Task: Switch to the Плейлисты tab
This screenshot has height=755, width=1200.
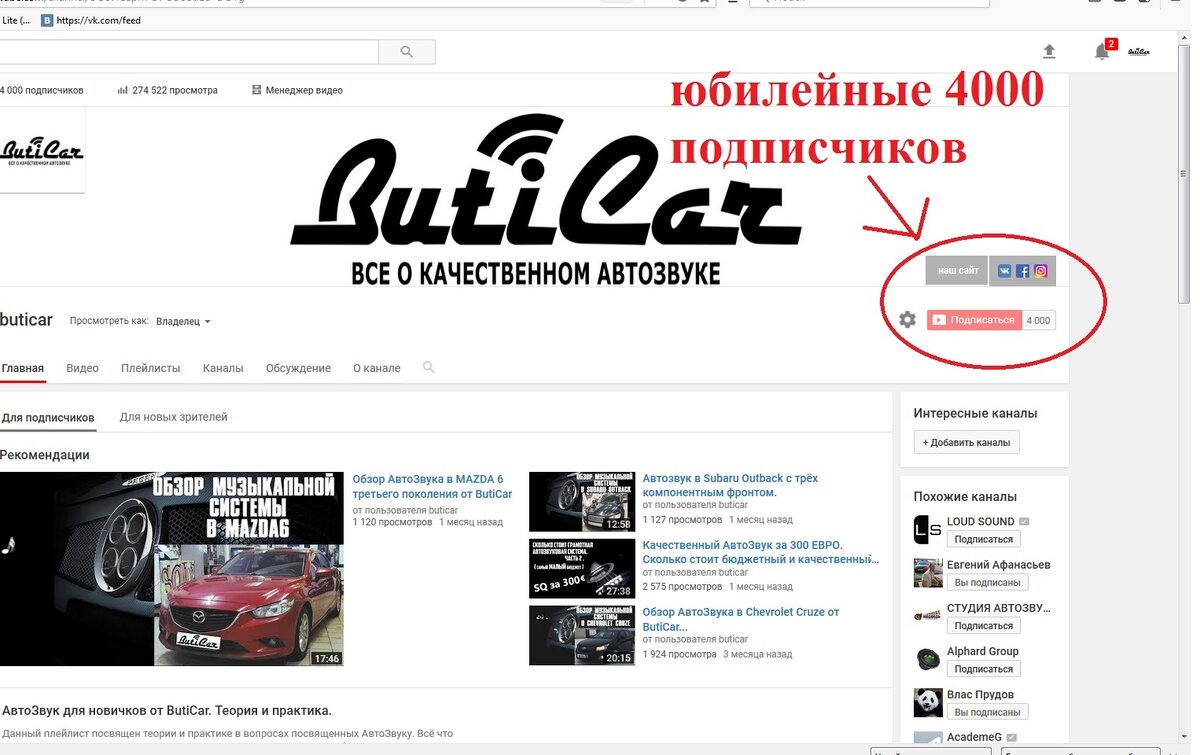Action: (151, 368)
